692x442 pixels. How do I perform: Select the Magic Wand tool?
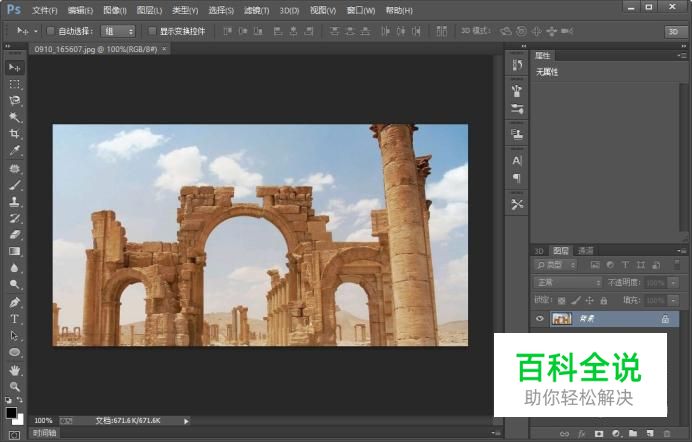15,118
